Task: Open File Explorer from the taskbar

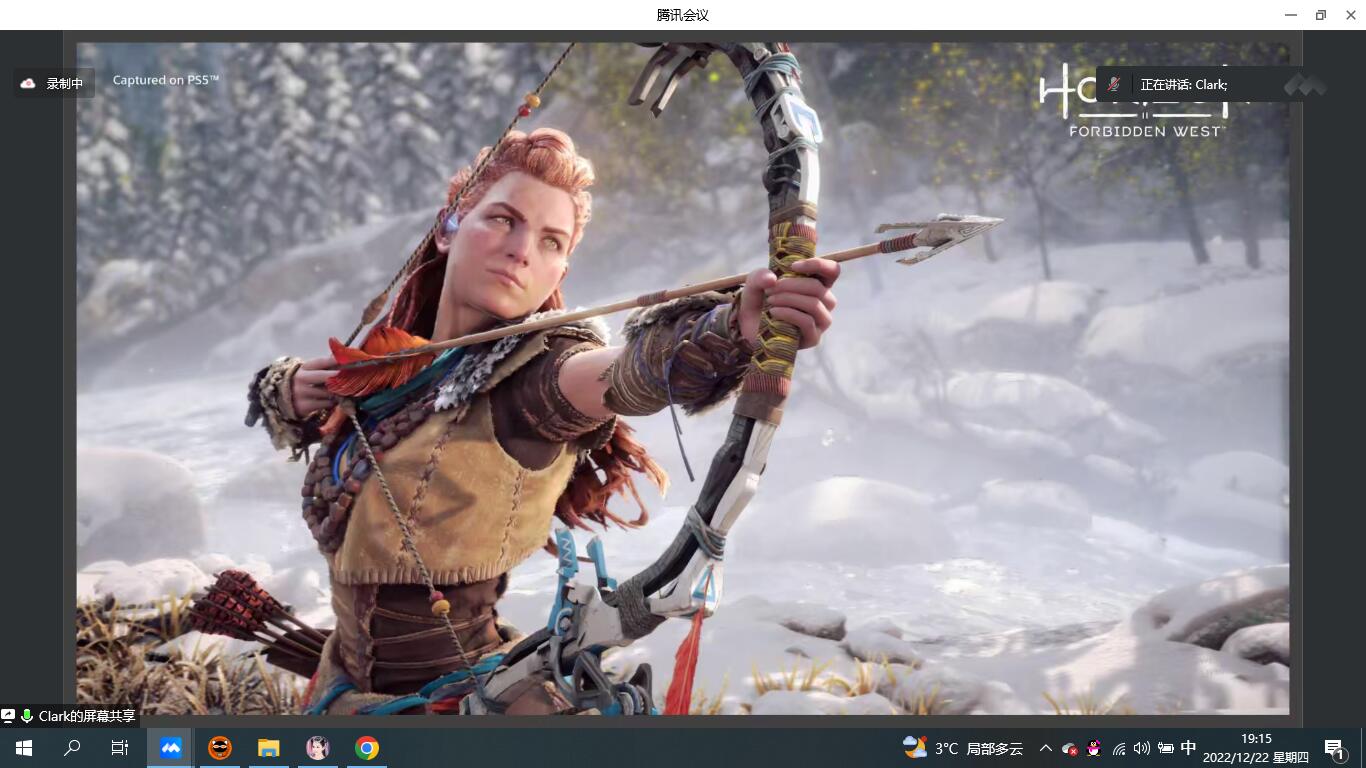Action: pos(268,748)
